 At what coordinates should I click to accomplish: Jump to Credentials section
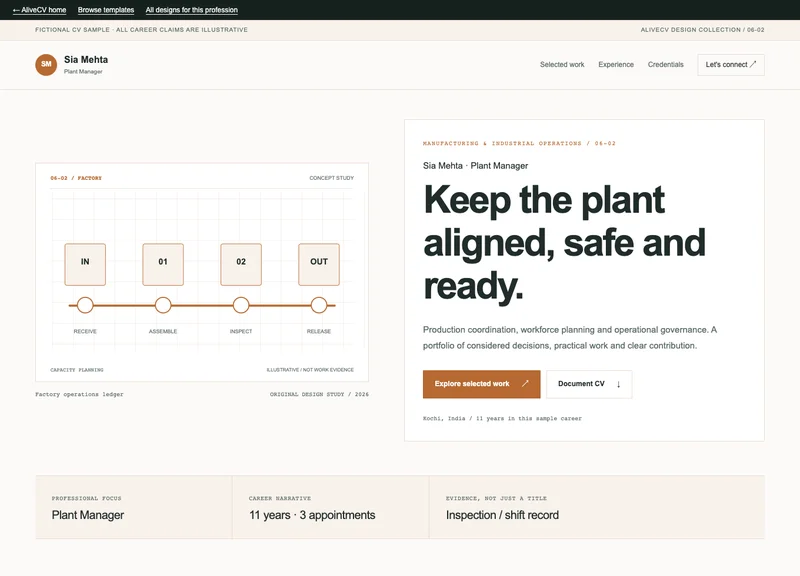point(665,64)
